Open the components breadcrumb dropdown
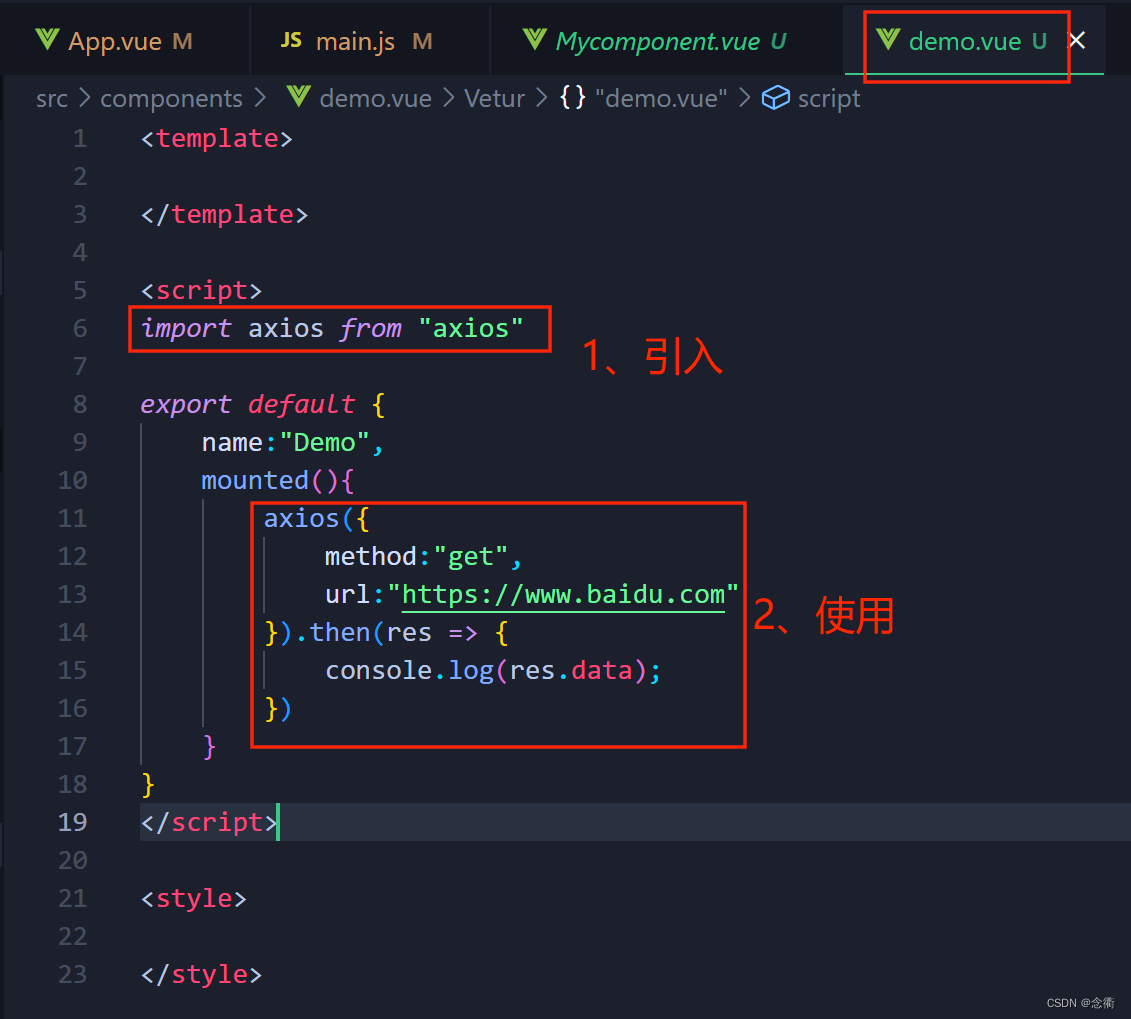The height and width of the screenshot is (1019, 1131). click(x=171, y=98)
